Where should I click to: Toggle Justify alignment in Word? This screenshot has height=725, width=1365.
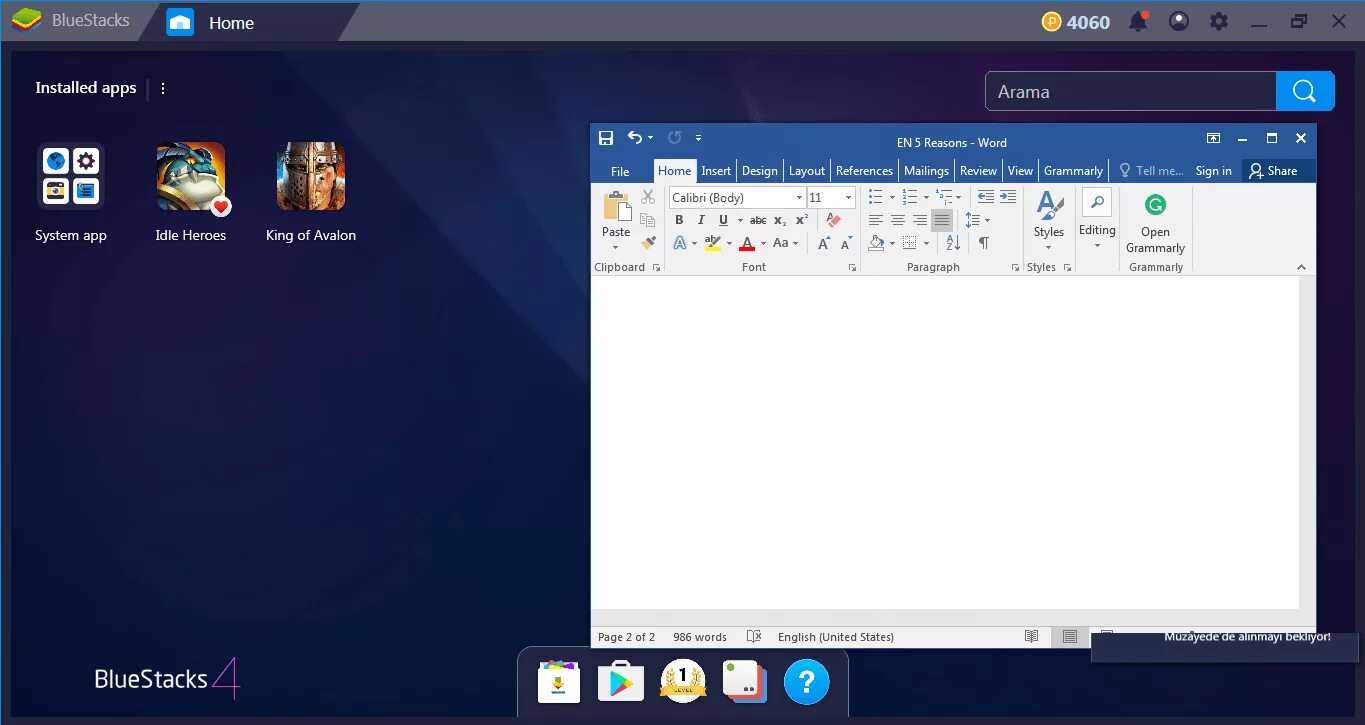(x=942, y=220)
